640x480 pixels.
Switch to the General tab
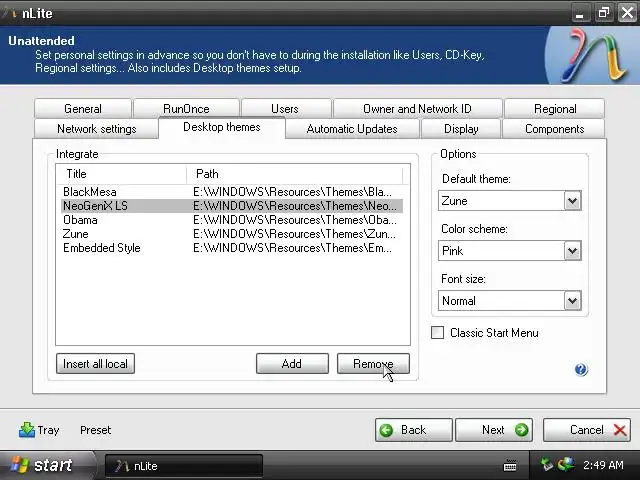pyautogui.click(x=83, y=109)
